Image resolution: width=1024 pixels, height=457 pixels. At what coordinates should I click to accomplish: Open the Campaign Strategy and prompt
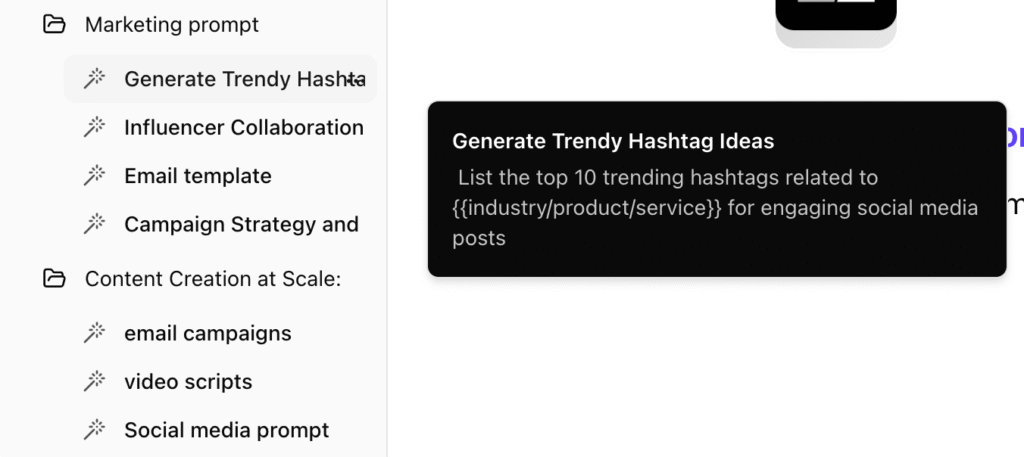tap(241, 225)
